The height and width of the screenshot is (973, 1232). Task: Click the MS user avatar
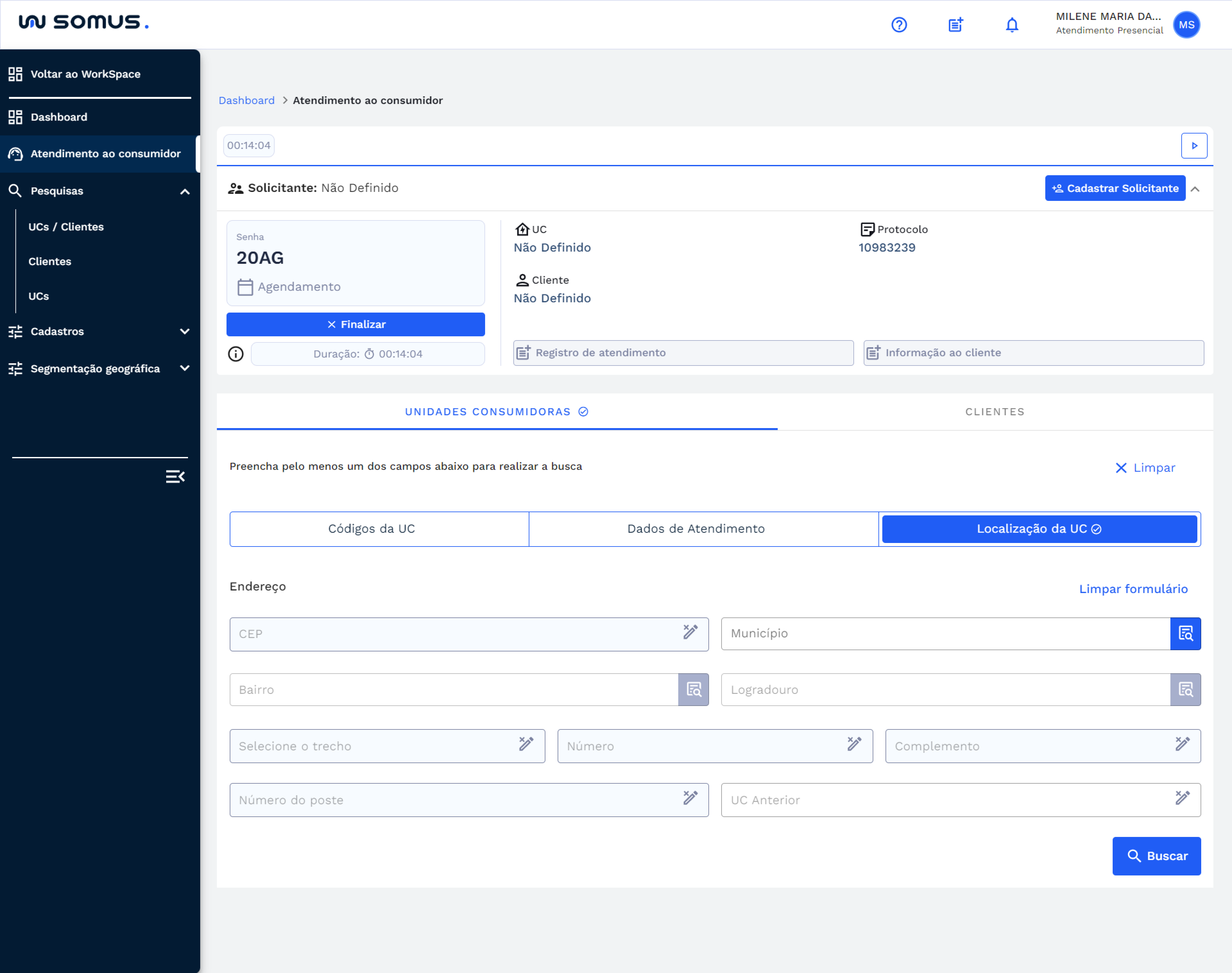1186,24
